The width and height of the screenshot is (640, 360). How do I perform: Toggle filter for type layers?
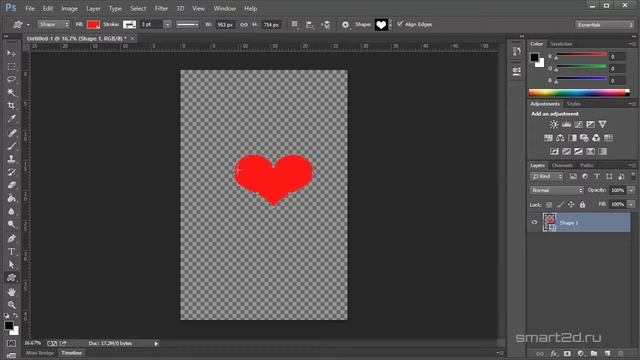597,176
